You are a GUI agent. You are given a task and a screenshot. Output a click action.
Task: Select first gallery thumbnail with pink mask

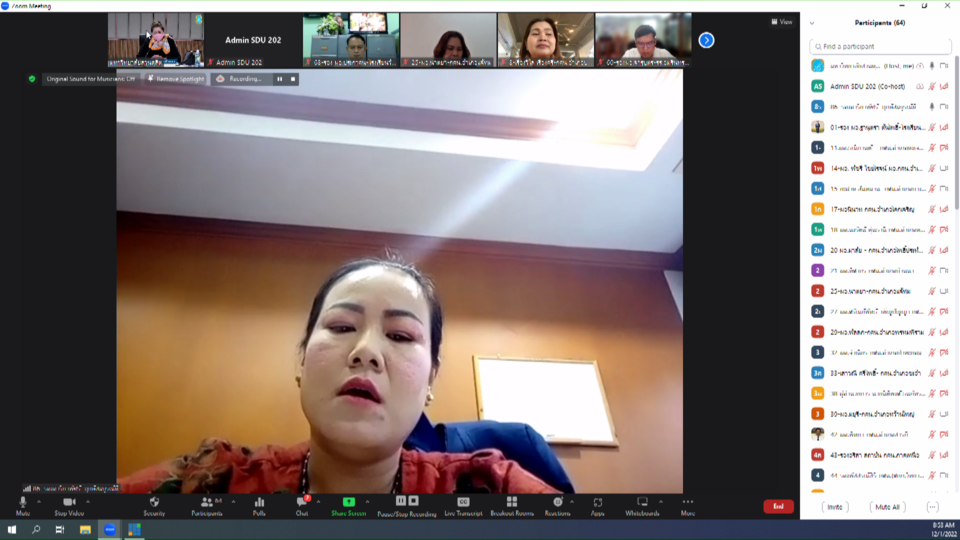click(x=156, y=40)
